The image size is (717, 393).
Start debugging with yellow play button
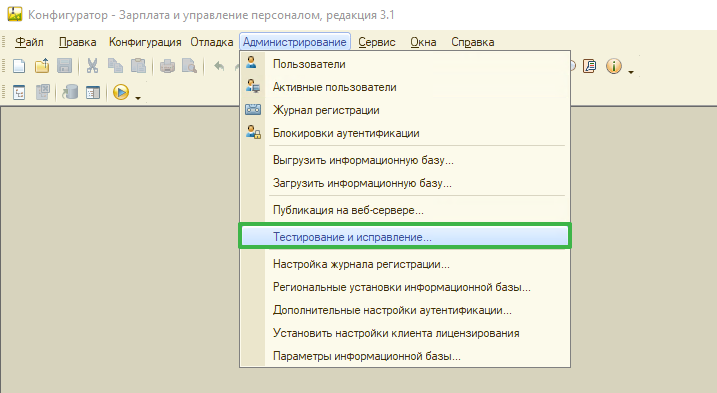[121, 92]
